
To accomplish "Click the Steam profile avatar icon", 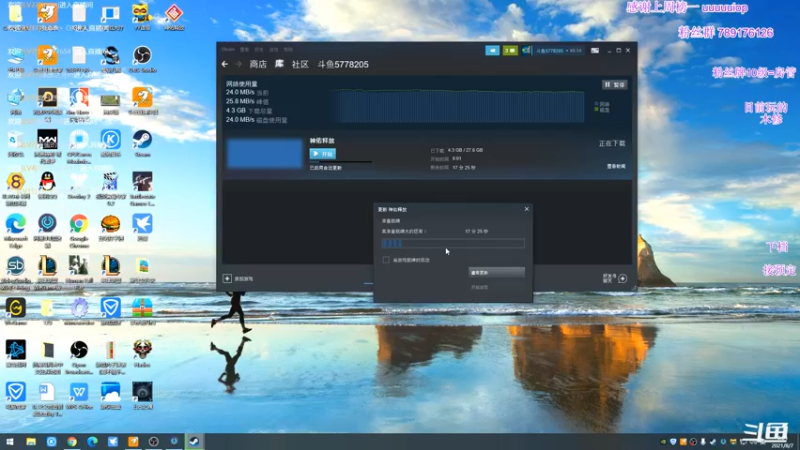I will pyautogui.click(x=527, y=51).
